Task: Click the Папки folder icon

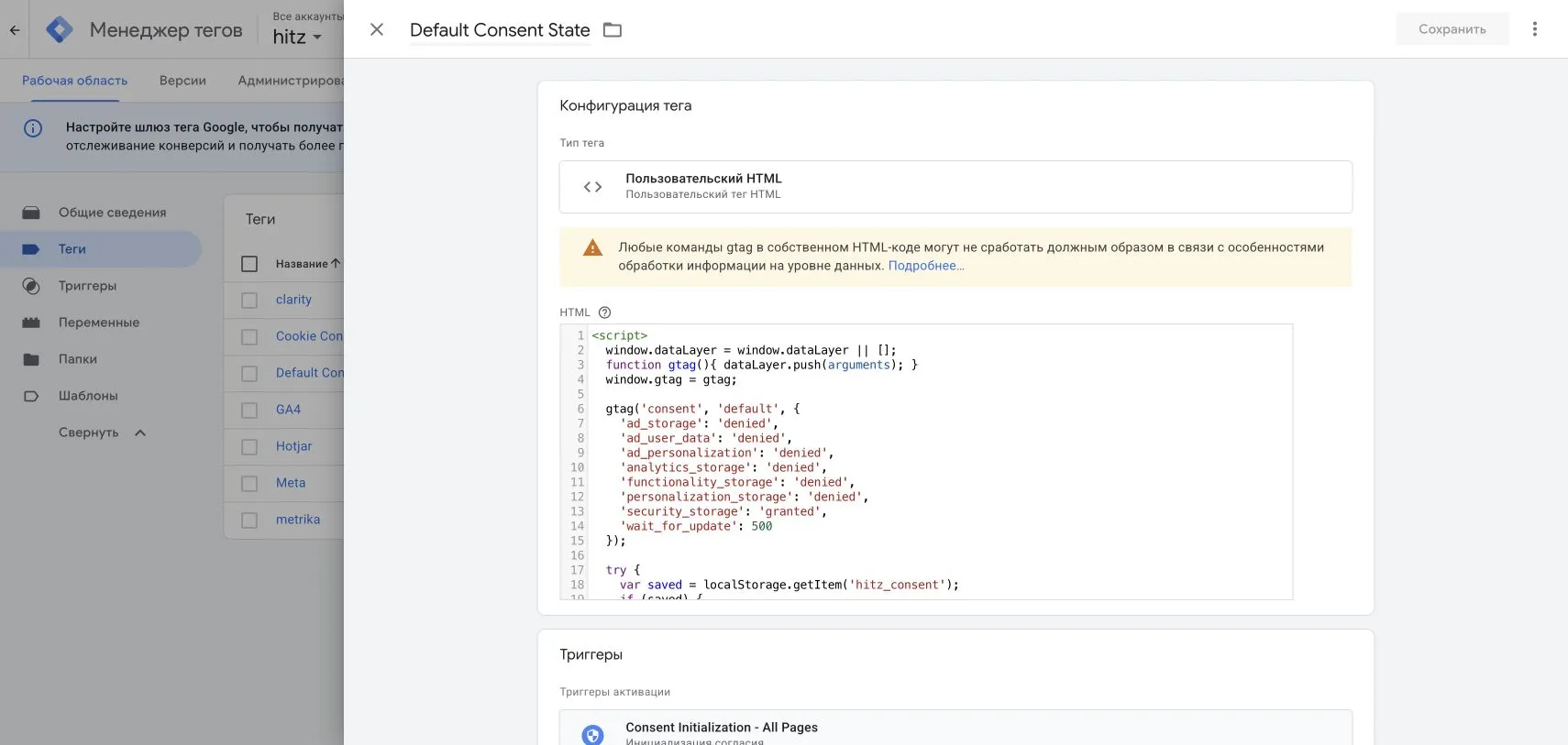Action: click(x=31, y=359)
